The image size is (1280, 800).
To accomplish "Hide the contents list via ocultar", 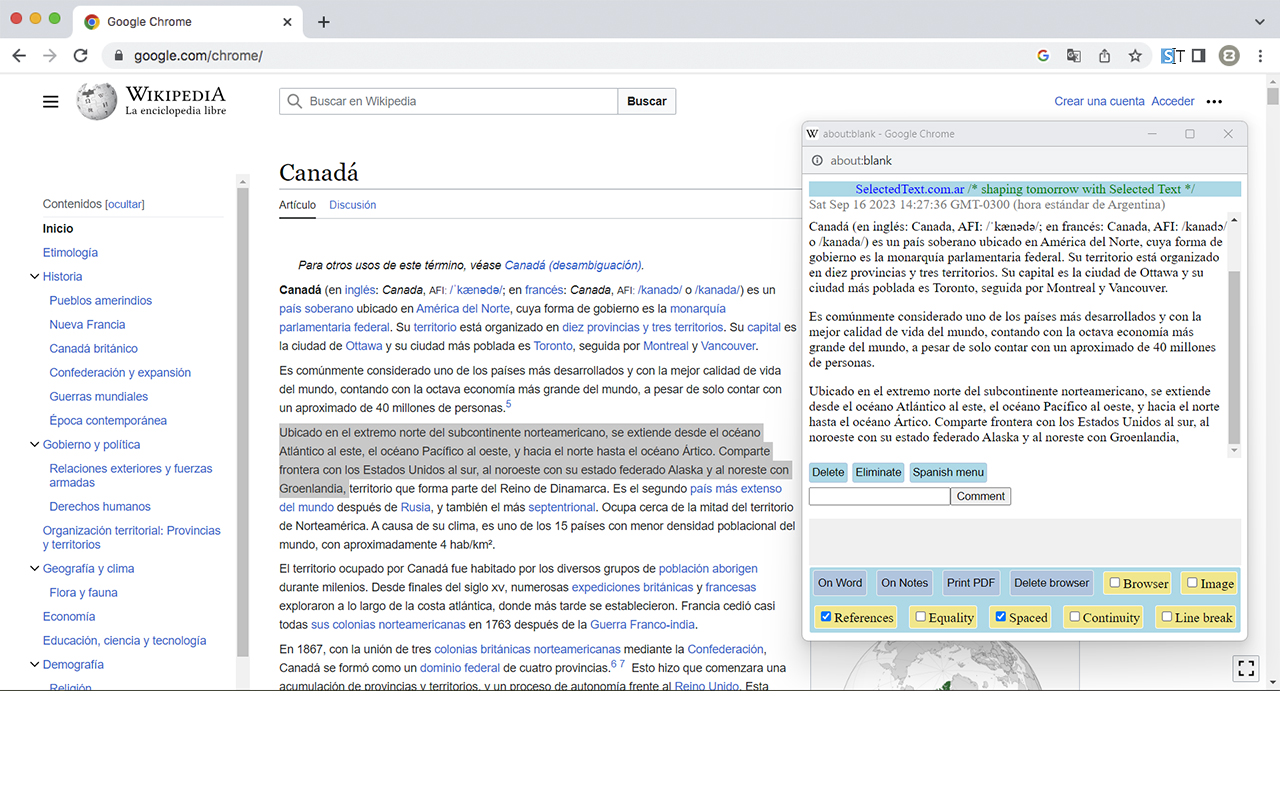I will pyautogui.click(x=125, y=204).
